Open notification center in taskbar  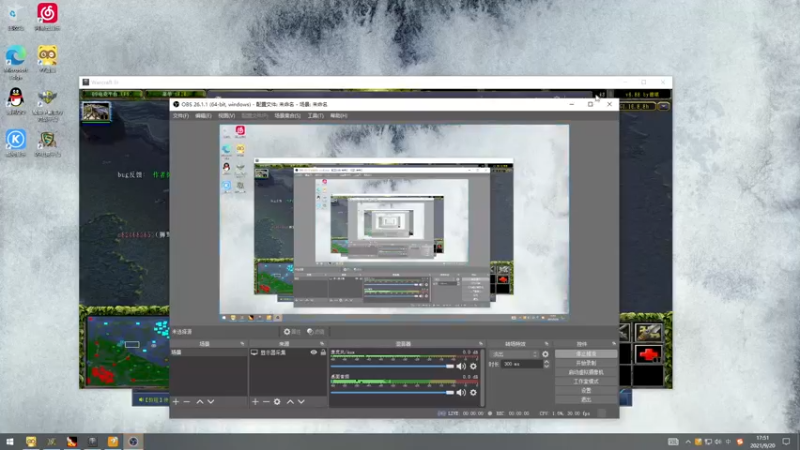[x=786, y=441]
